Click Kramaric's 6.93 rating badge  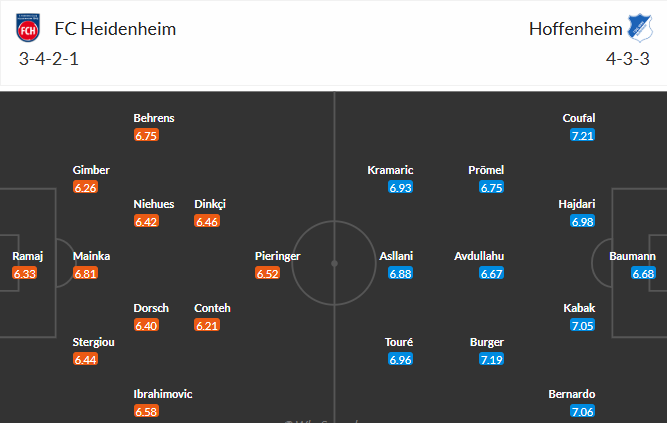[401, 187]
